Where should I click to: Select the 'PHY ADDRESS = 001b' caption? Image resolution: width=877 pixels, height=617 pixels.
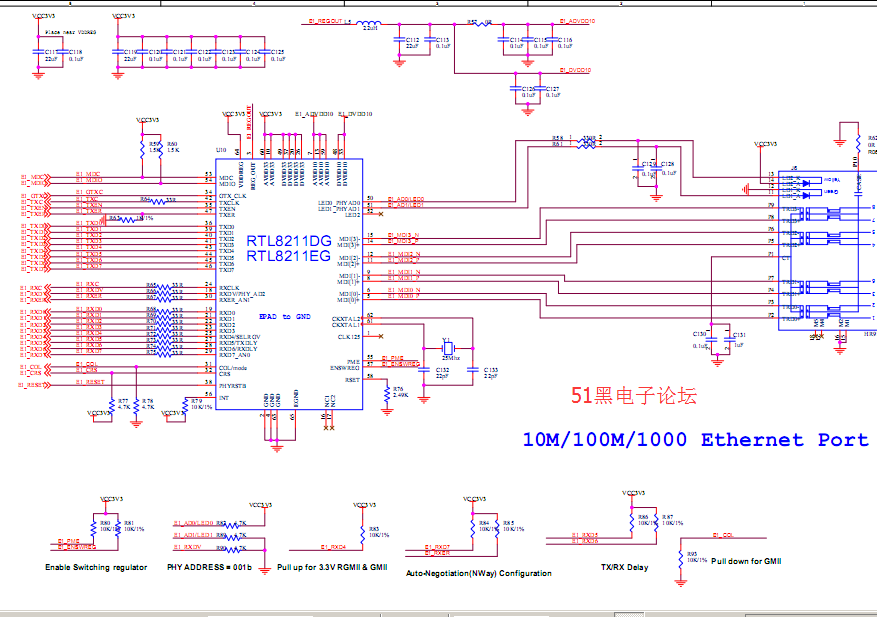point(209,567)
